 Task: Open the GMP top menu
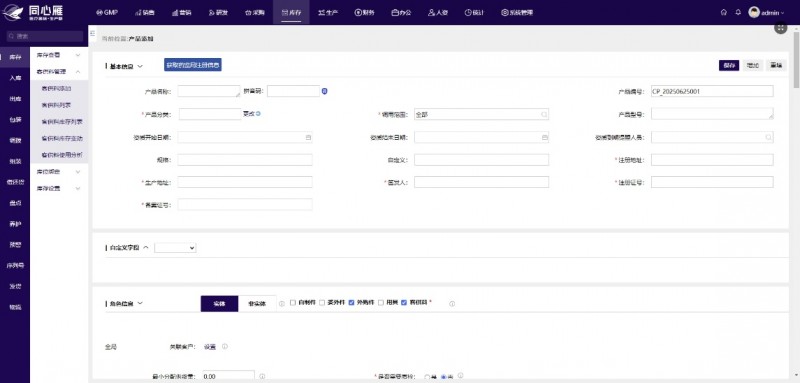[107, 12]
